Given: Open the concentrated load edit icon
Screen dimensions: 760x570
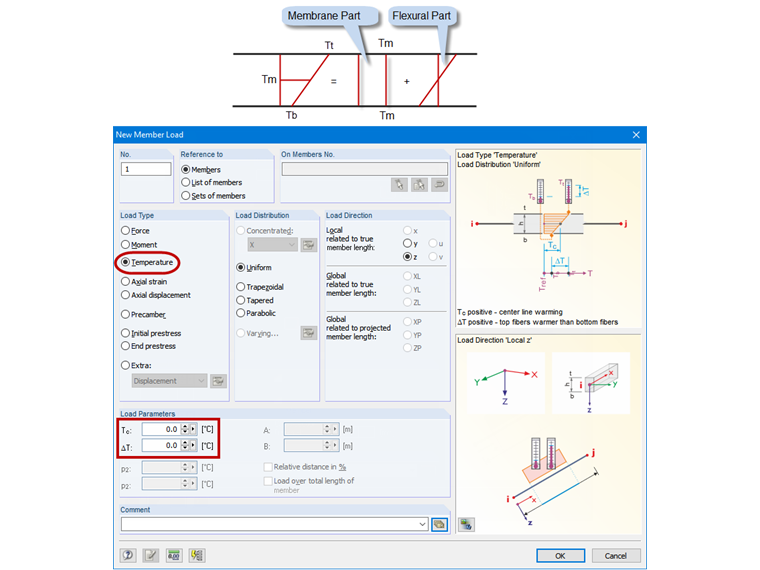Looking at the screenshot, I should (x=308, y=245).
